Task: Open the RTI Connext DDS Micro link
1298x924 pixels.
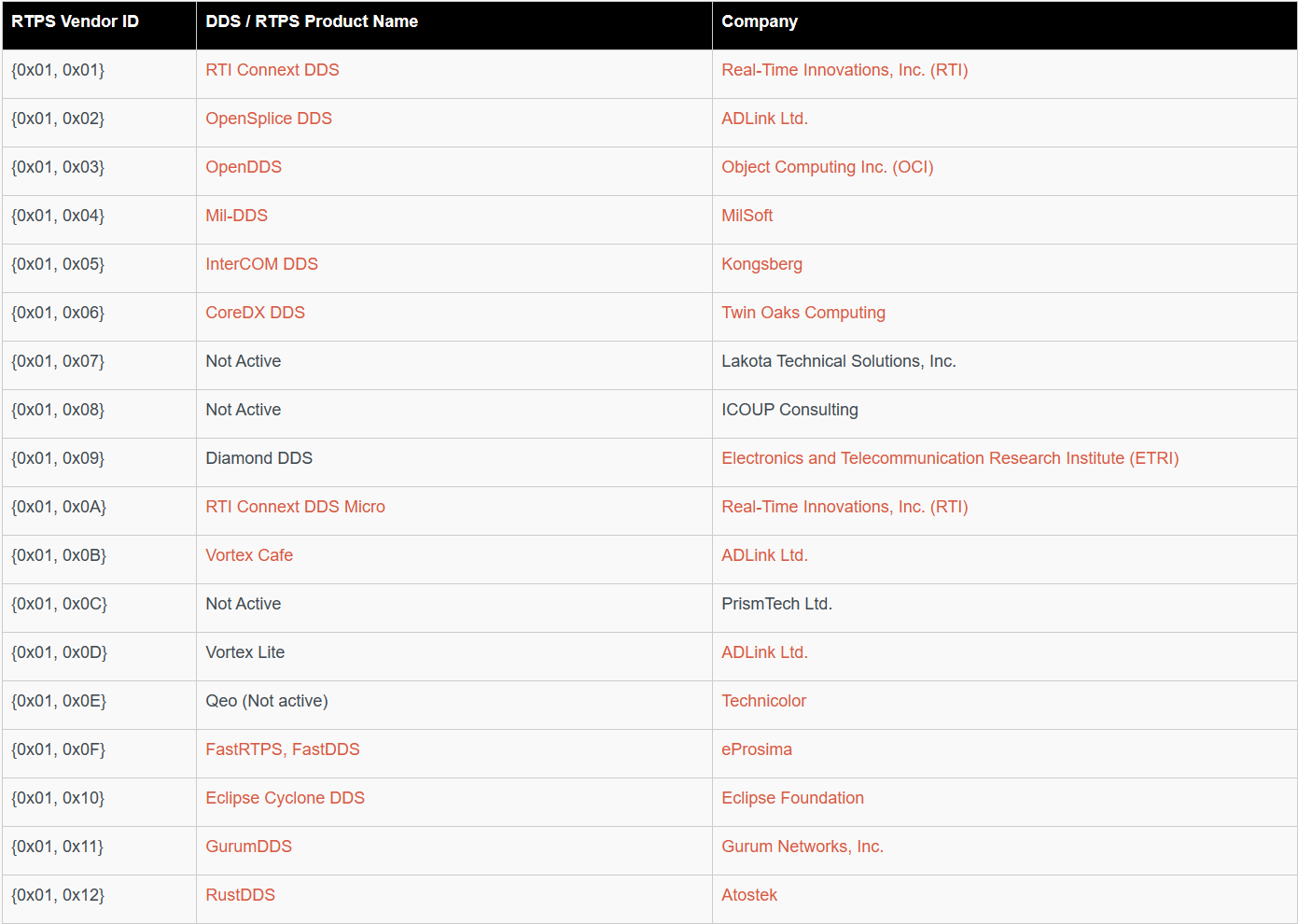Action: pyautogui.click(x=295, y=507)
